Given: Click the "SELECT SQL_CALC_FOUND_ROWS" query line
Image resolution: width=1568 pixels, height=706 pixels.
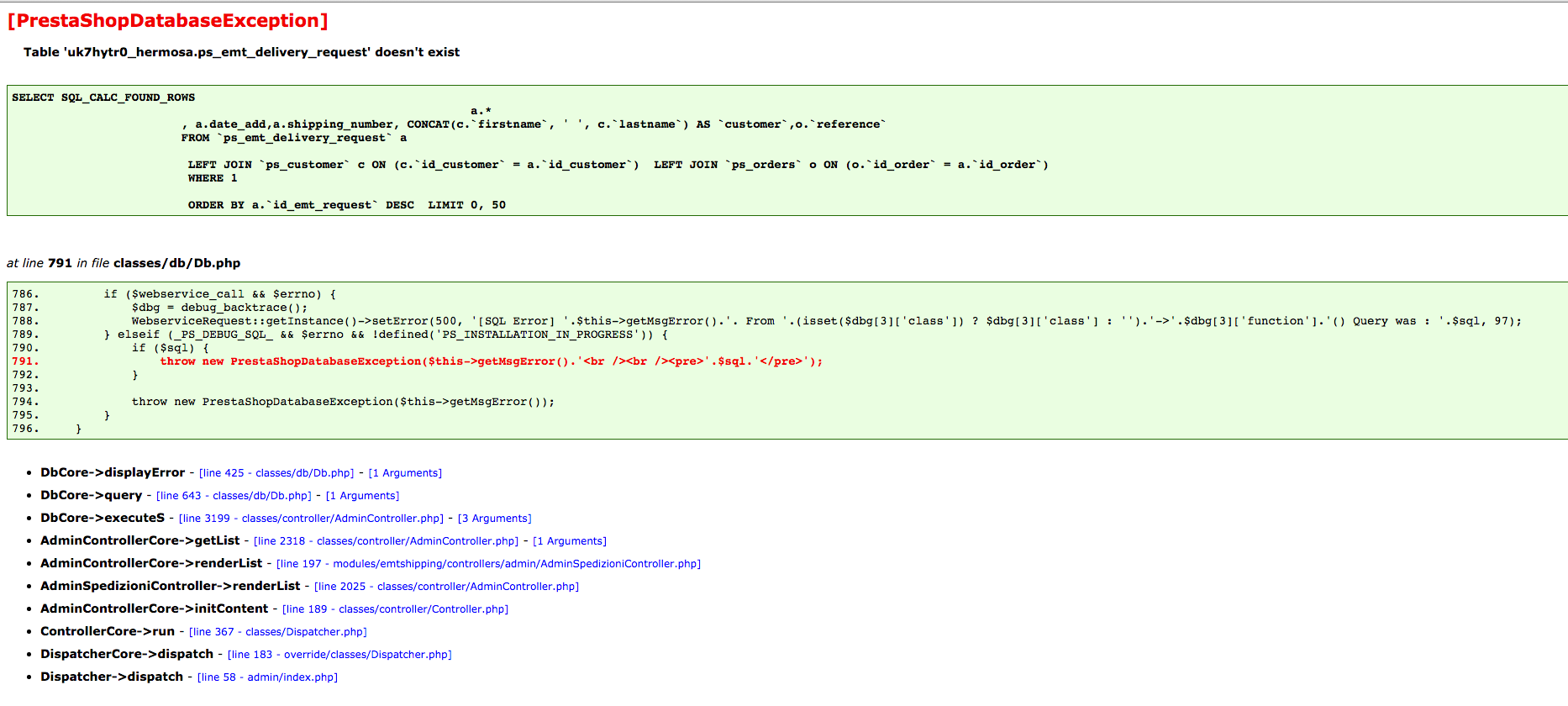Looking at the screenshot, I should tap(103, 97).
